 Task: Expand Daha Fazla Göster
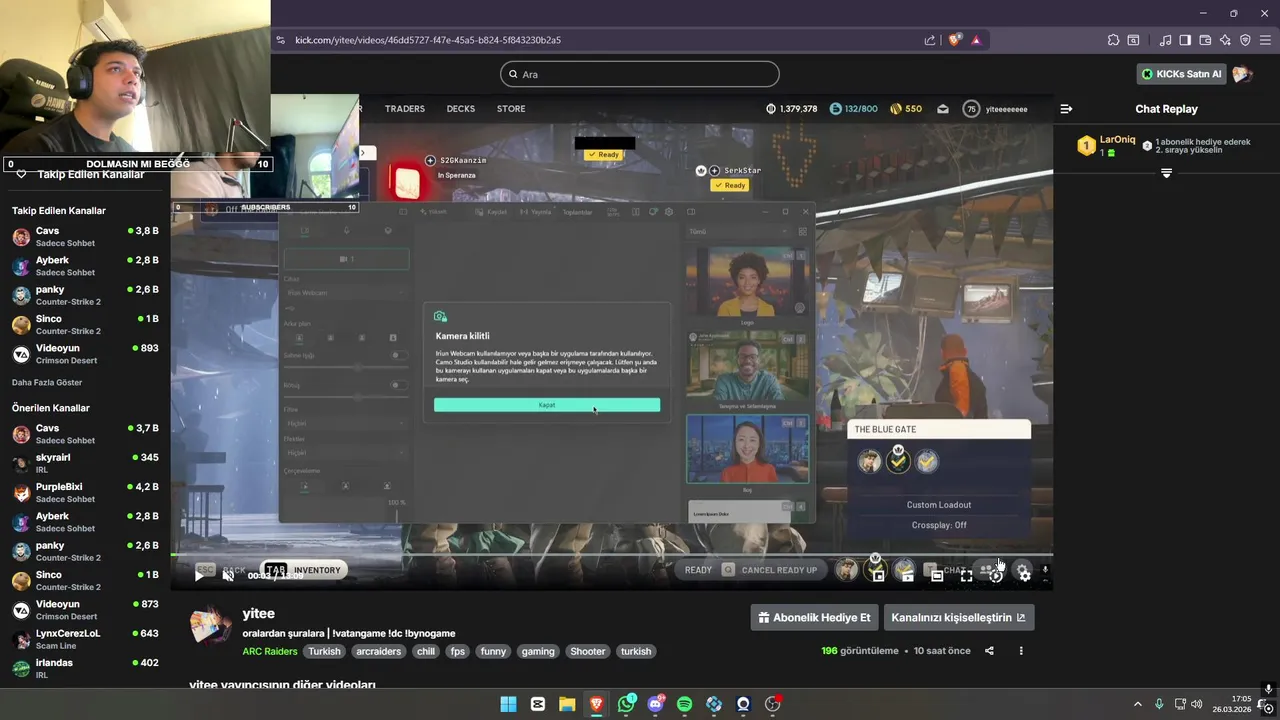(x=47, y=382)
